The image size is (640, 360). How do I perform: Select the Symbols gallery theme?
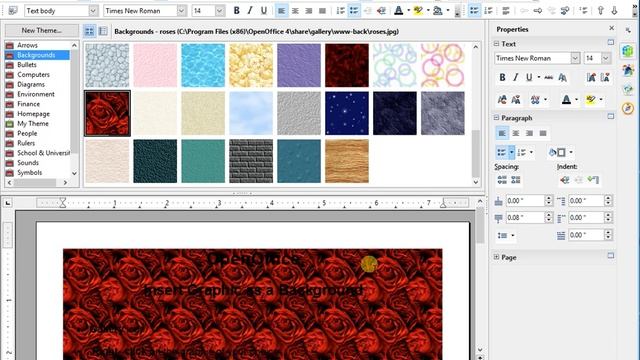(x=29, y=172)
